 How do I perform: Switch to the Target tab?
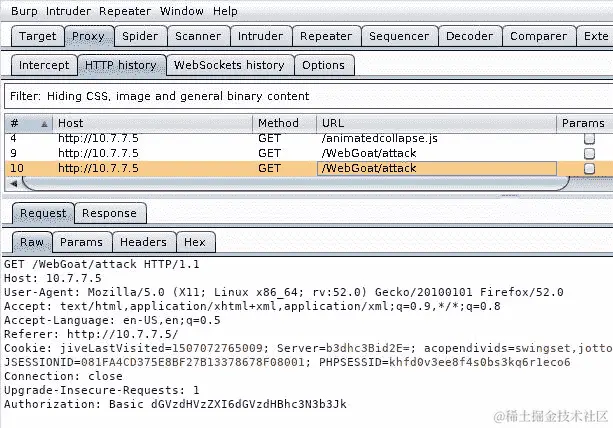[38, 36]
